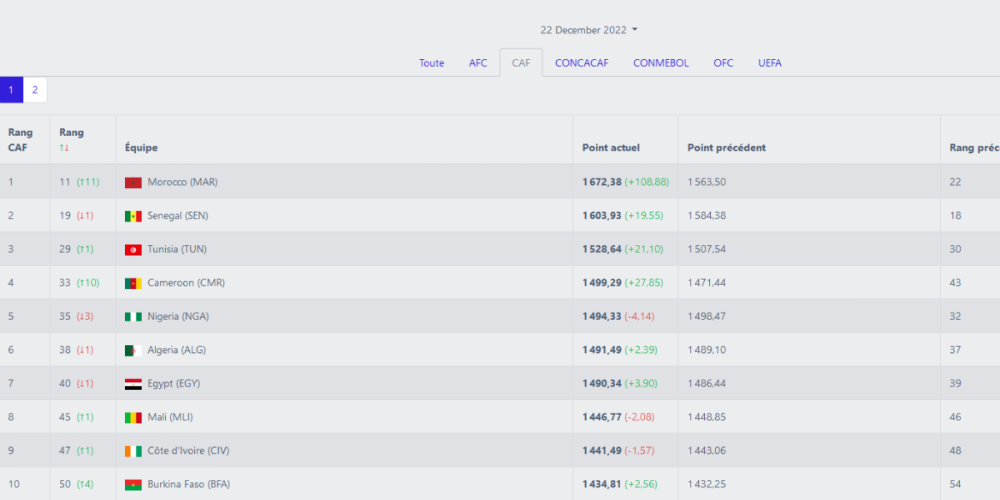1000x500 pixels.
Task: Click the Burkina Faso flag icon
Action: [x=133, y=484]
